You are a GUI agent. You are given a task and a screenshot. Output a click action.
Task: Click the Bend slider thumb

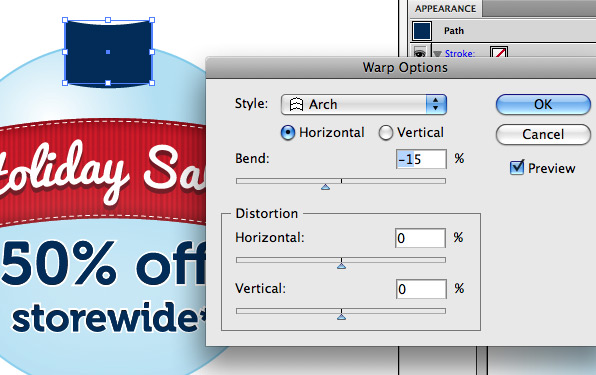[x=325, y=187]
